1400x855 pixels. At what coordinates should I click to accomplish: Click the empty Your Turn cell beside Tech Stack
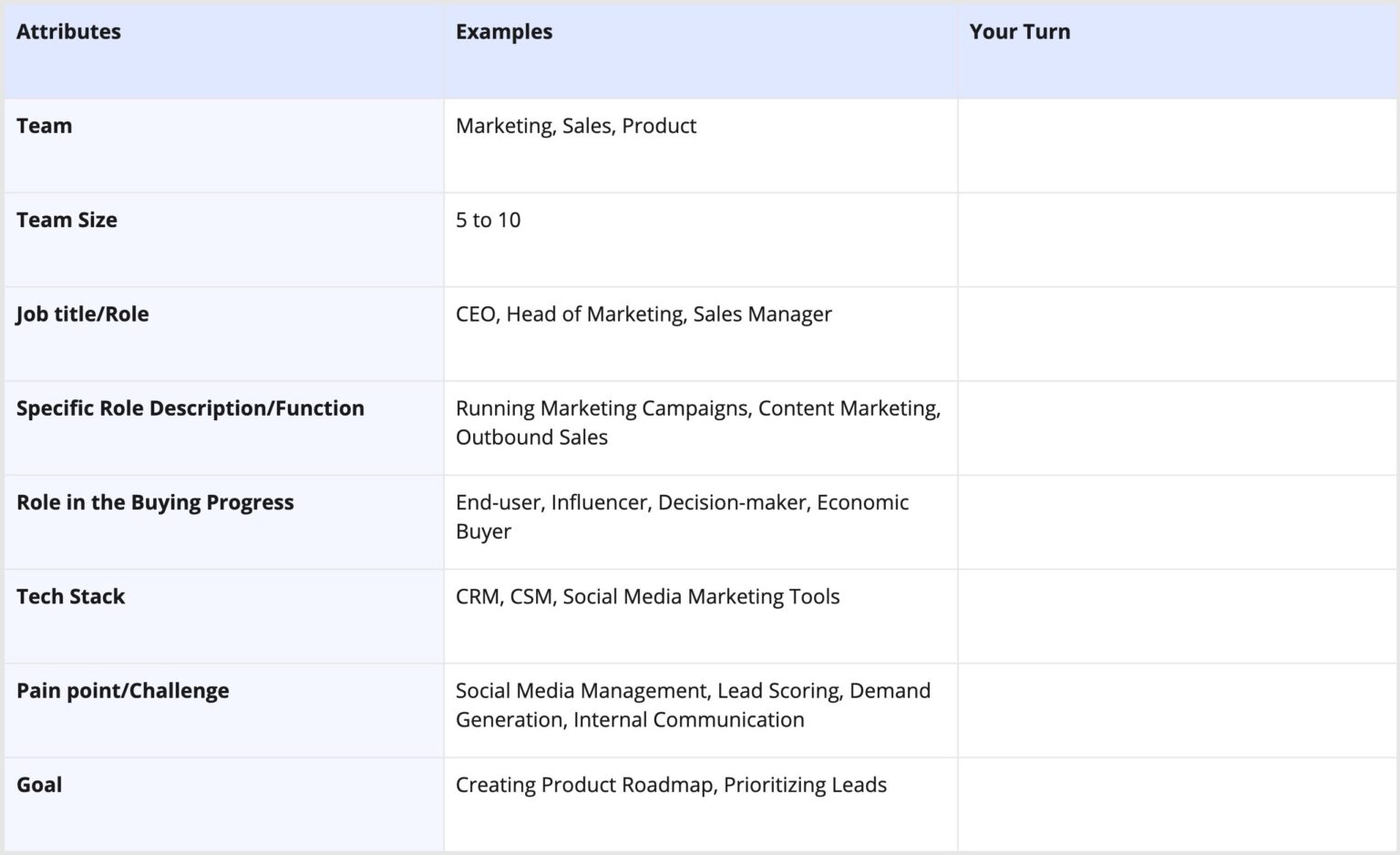click(1176, 616)
